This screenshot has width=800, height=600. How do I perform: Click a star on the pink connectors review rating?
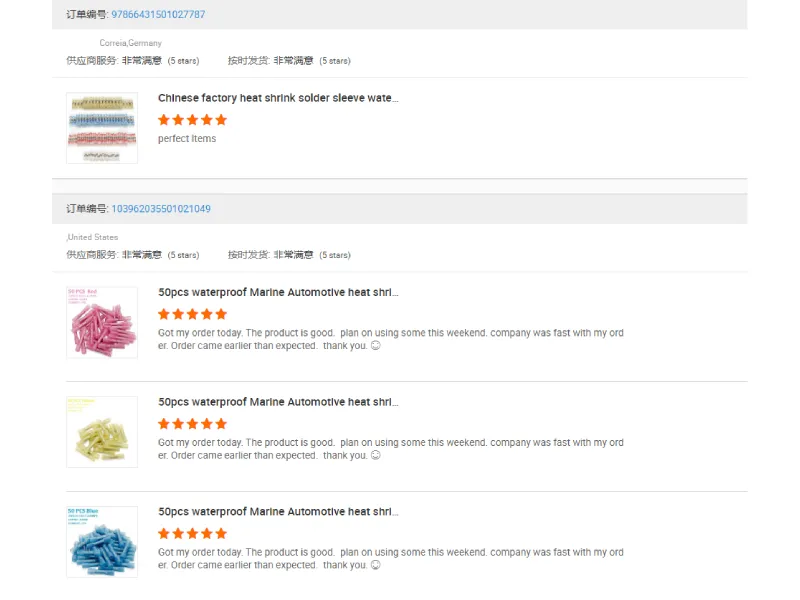click(x=192, y=313)
